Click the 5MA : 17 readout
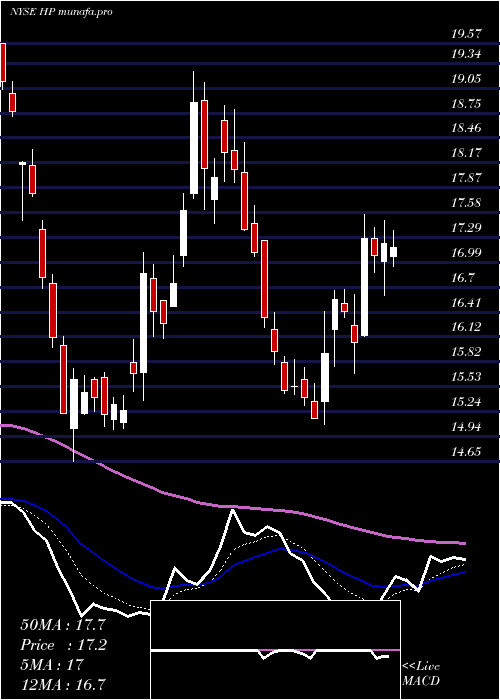Viewport: 500px width, 700px height. pyautogui.click(x=52, y=665)
